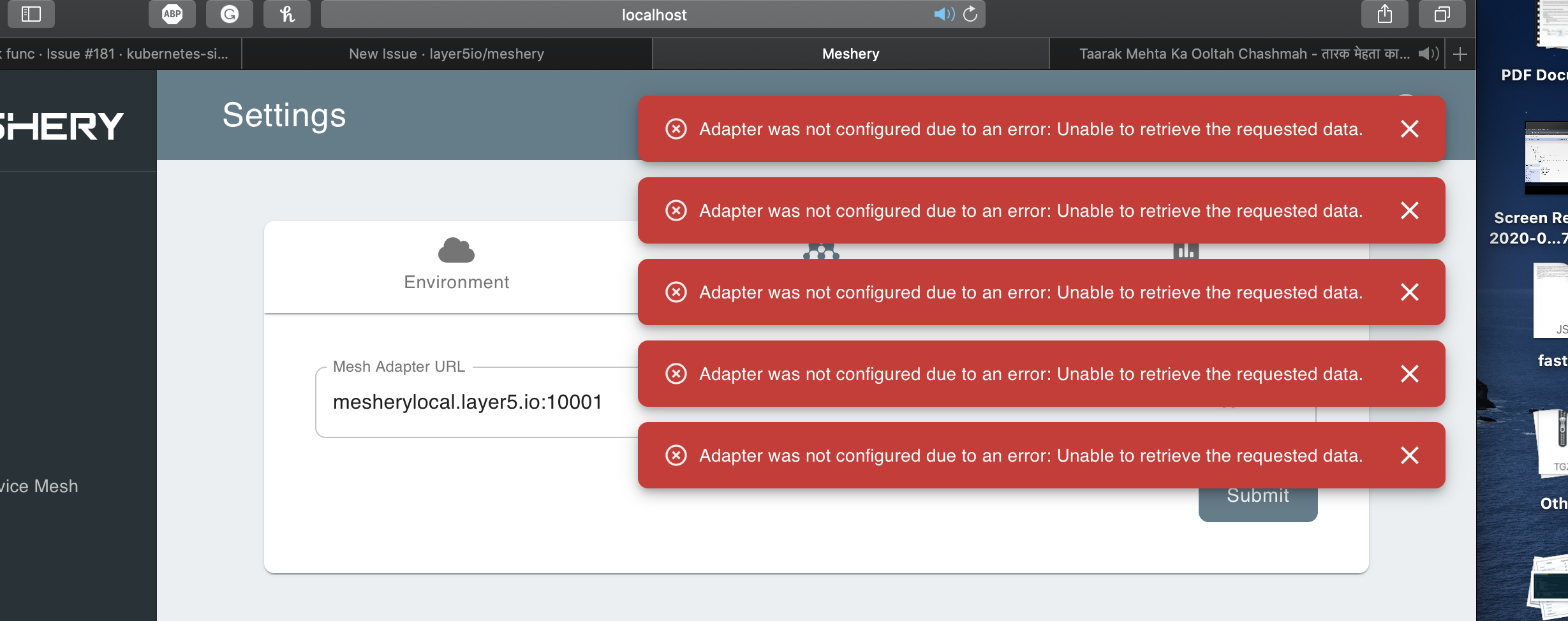Mute audio via address bar speaker icon
The height and width of the screenshot is (621, 1568).
(943, 14)
